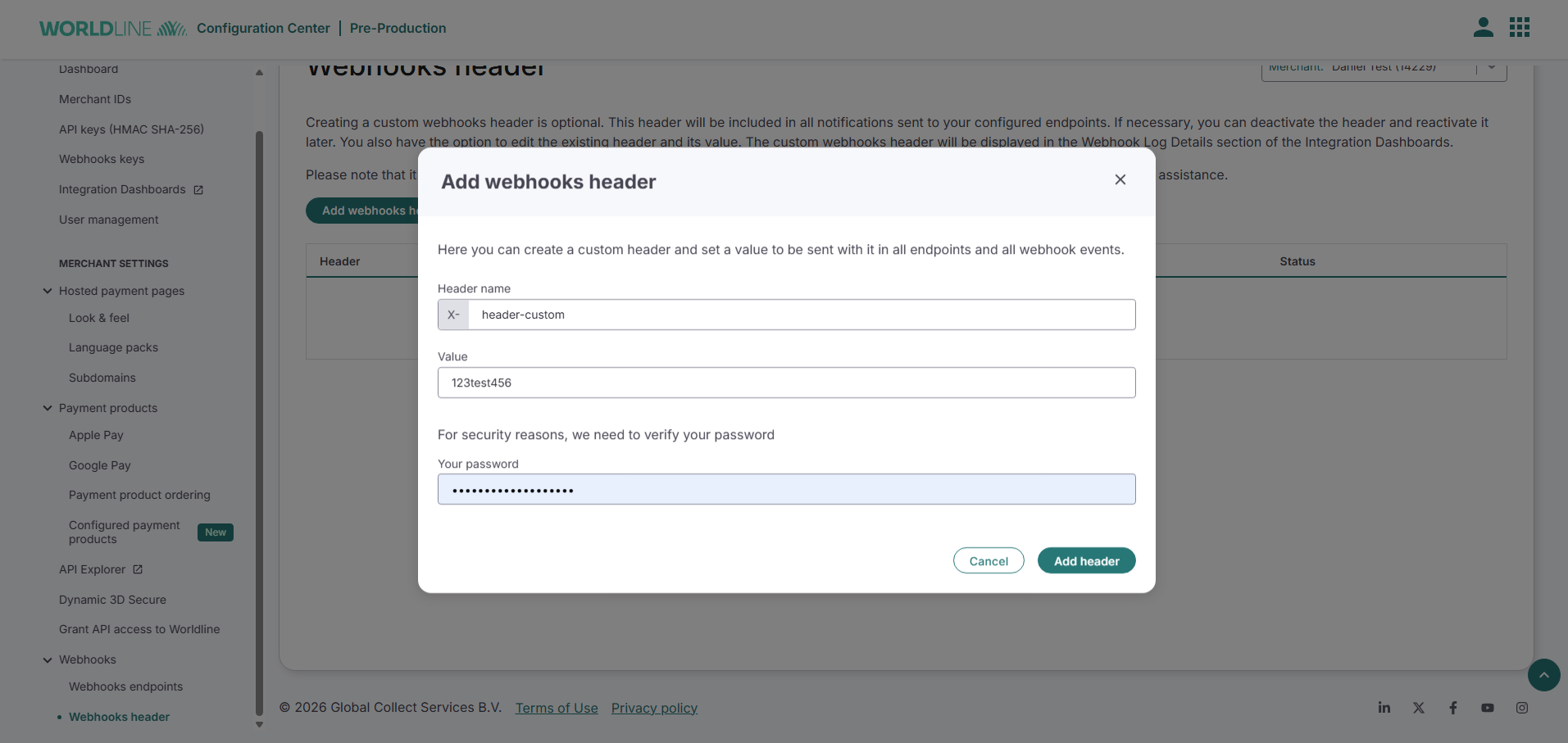
Task: Click the Worldline logo
Action: tap(113, 29)
